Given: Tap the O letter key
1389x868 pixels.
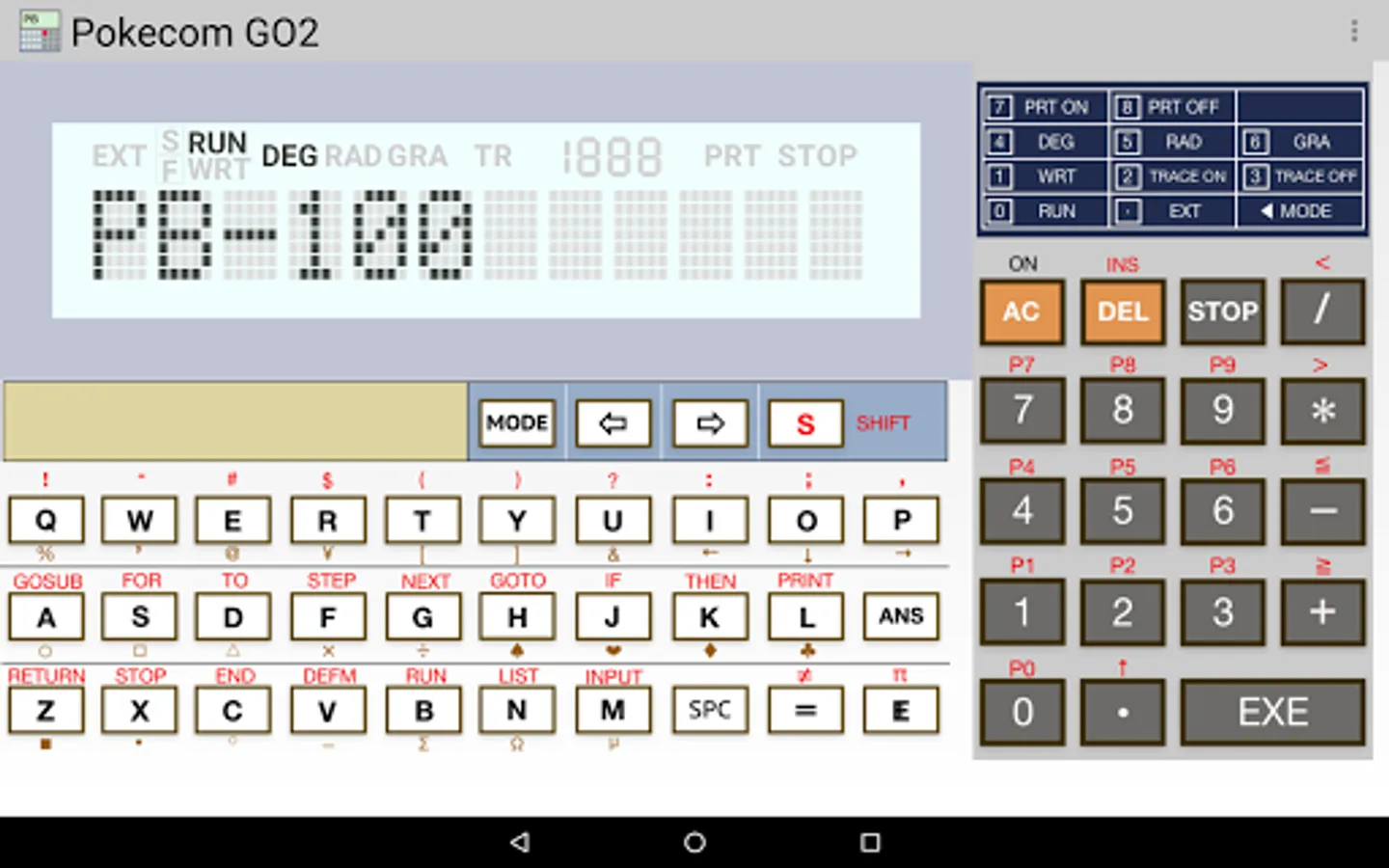Looking at the screenshot, I should 806,521.
